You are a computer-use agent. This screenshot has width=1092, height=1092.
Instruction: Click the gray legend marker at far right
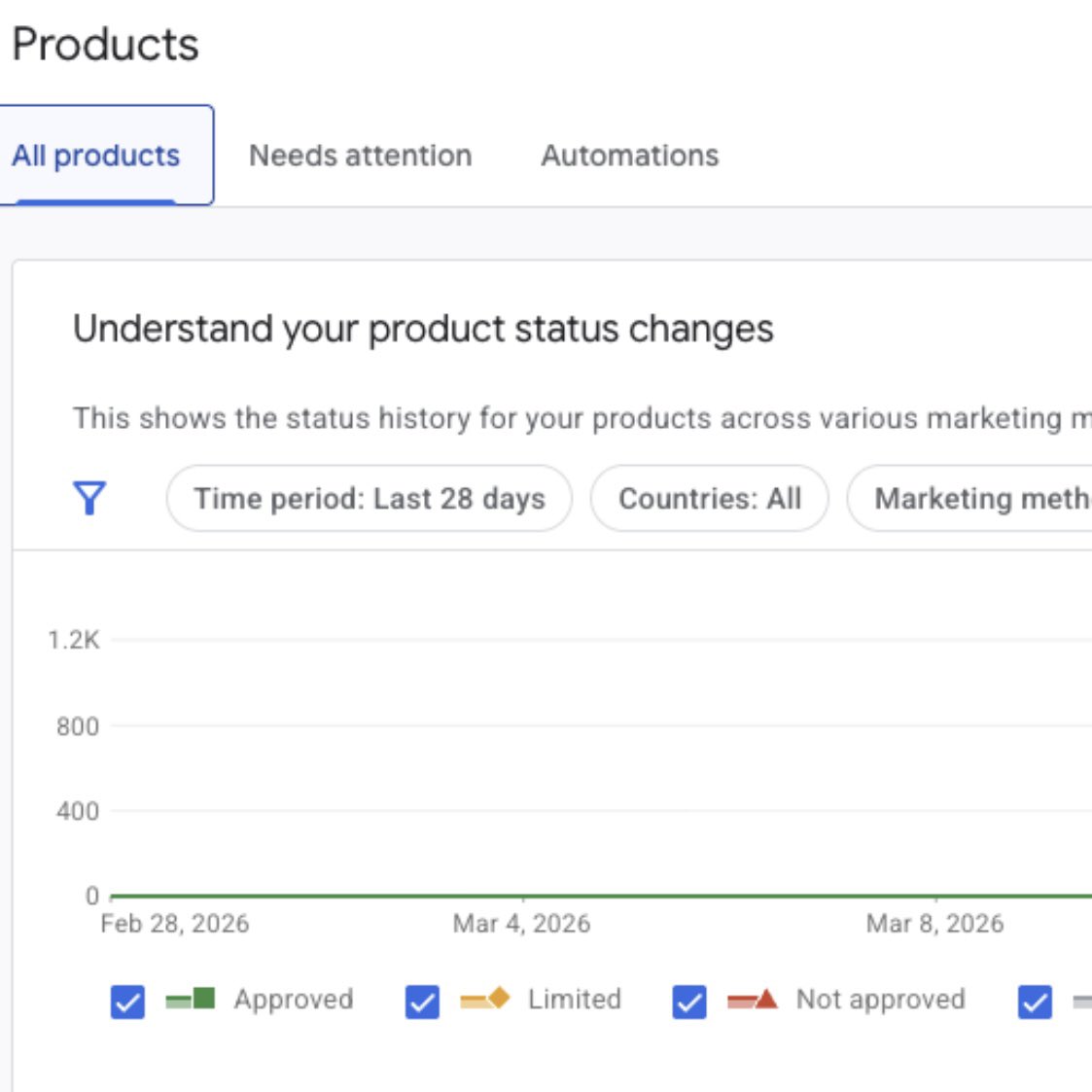(1082, 999)
